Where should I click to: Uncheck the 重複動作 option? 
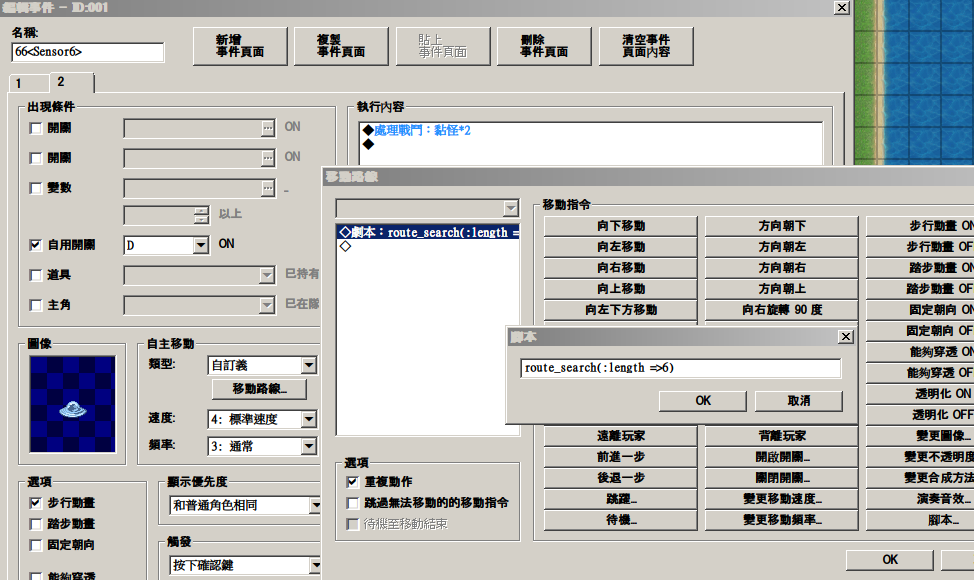[353, 482]
